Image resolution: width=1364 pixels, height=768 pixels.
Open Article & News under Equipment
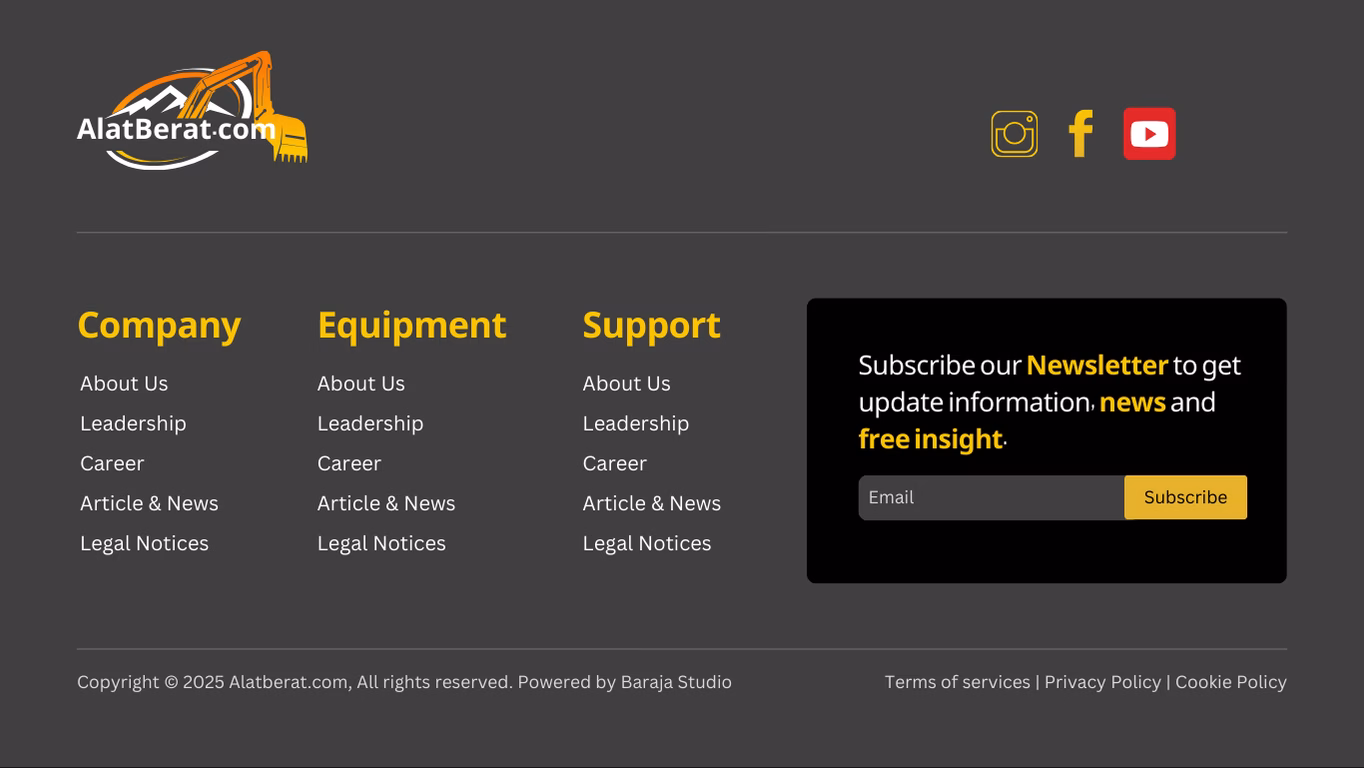click(386, 504)
